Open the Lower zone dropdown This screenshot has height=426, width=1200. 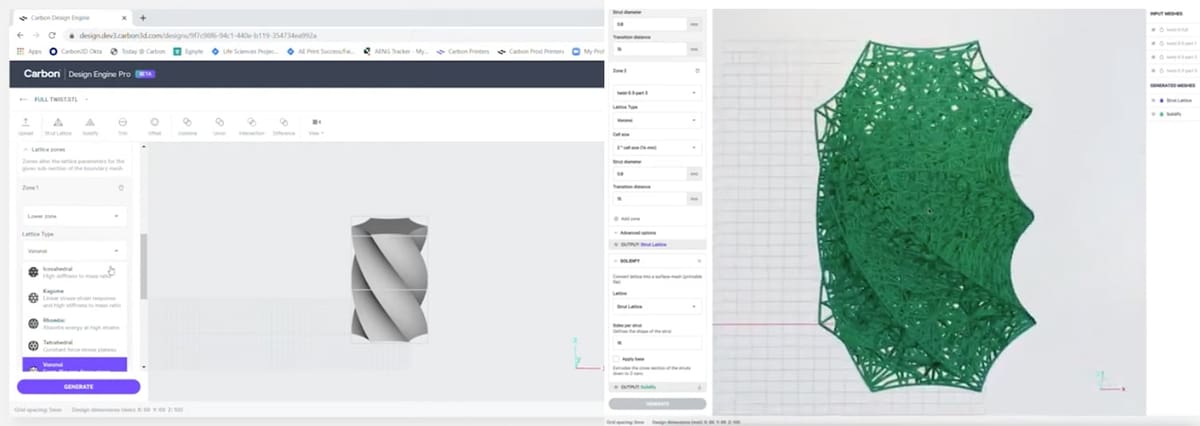coord(74,215)
